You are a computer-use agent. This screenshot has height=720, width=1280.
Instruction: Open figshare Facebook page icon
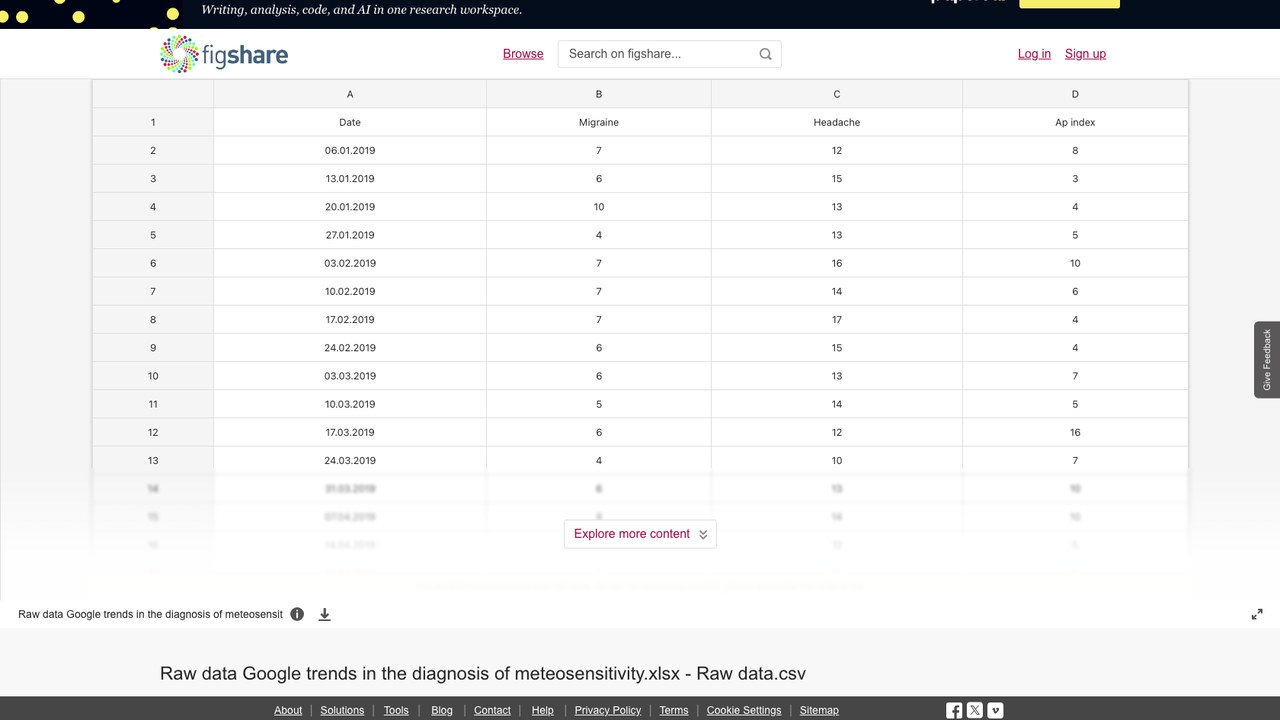click(x=954, y=710)
